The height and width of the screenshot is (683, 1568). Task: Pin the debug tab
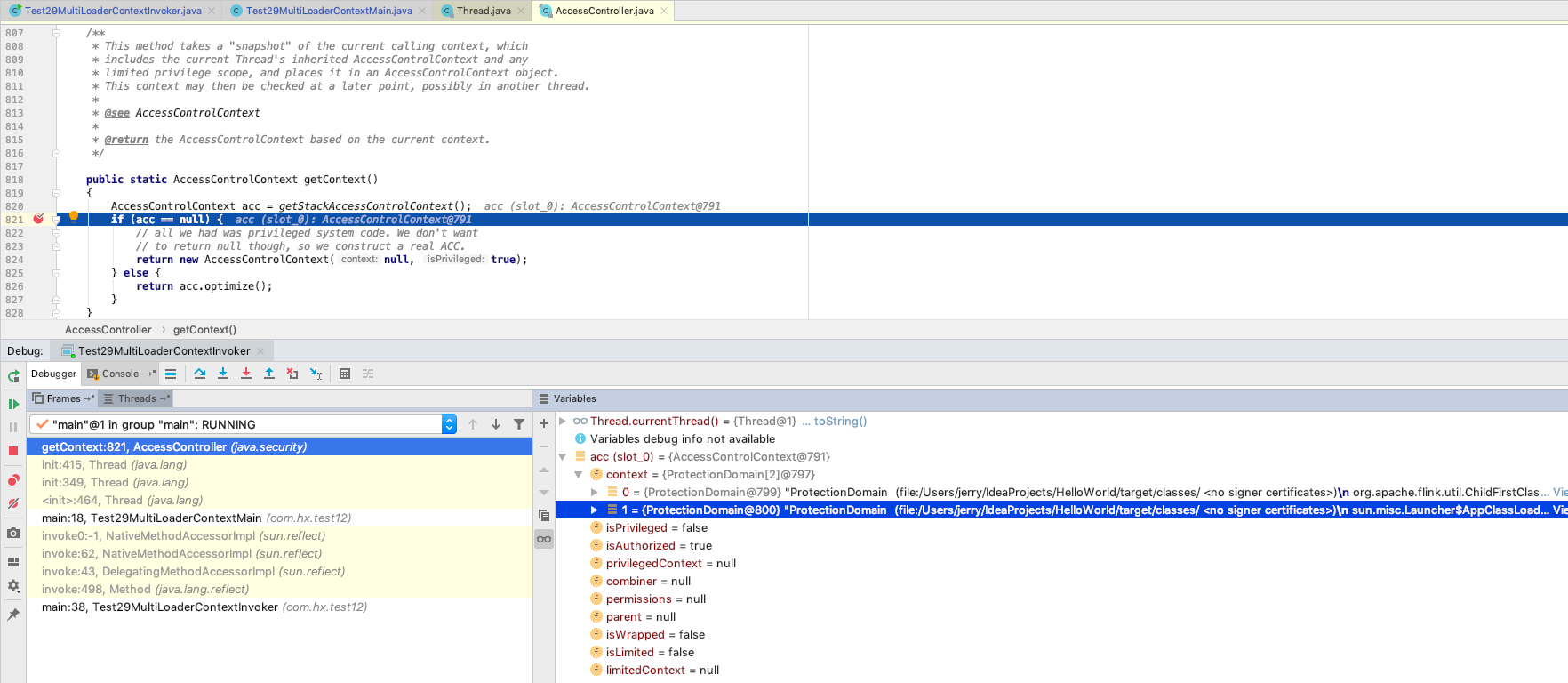point(13,615)
